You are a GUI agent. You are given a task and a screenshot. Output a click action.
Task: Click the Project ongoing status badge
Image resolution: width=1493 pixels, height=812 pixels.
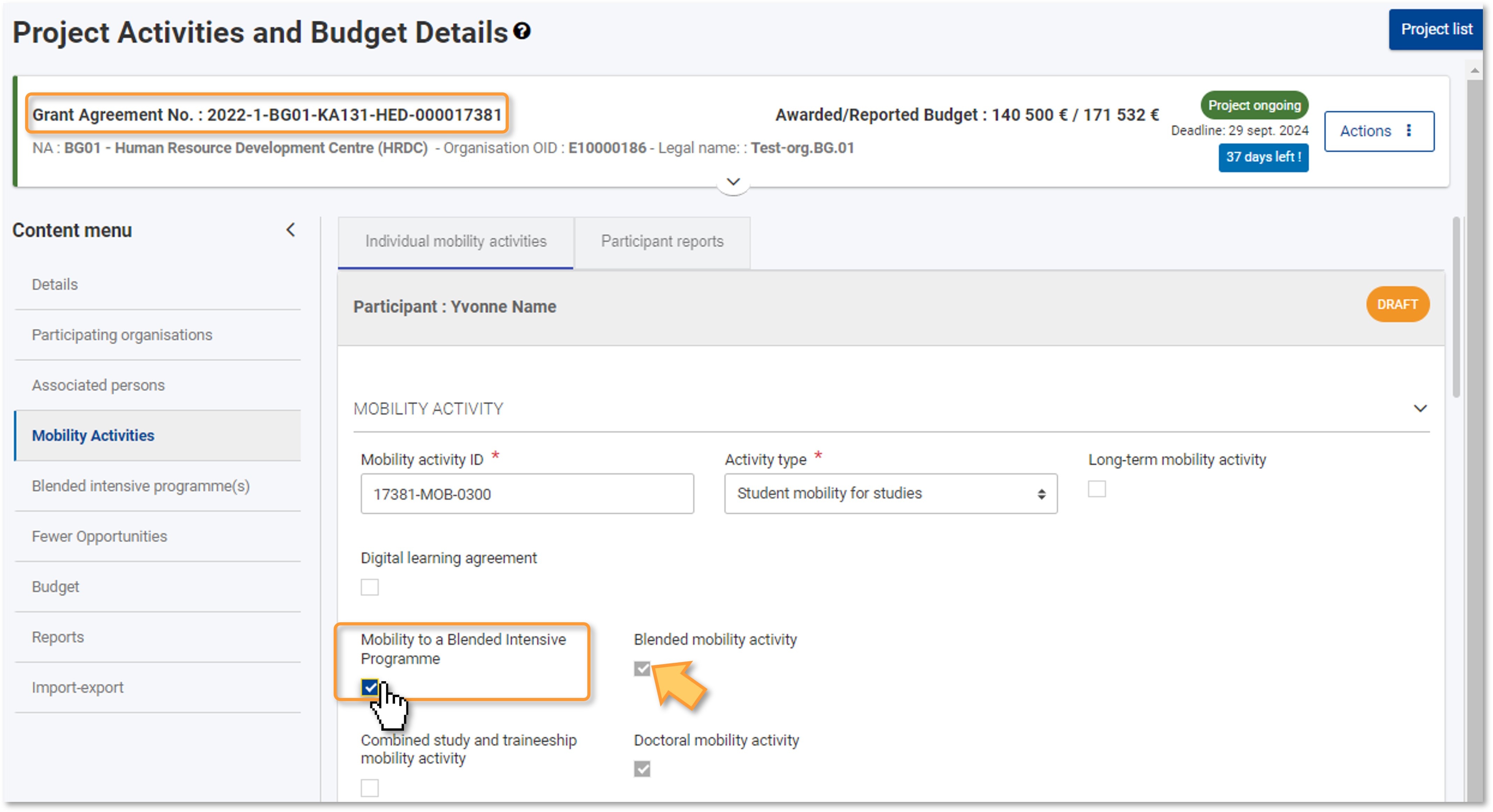pyautogui.click(x=1254, y=105)
